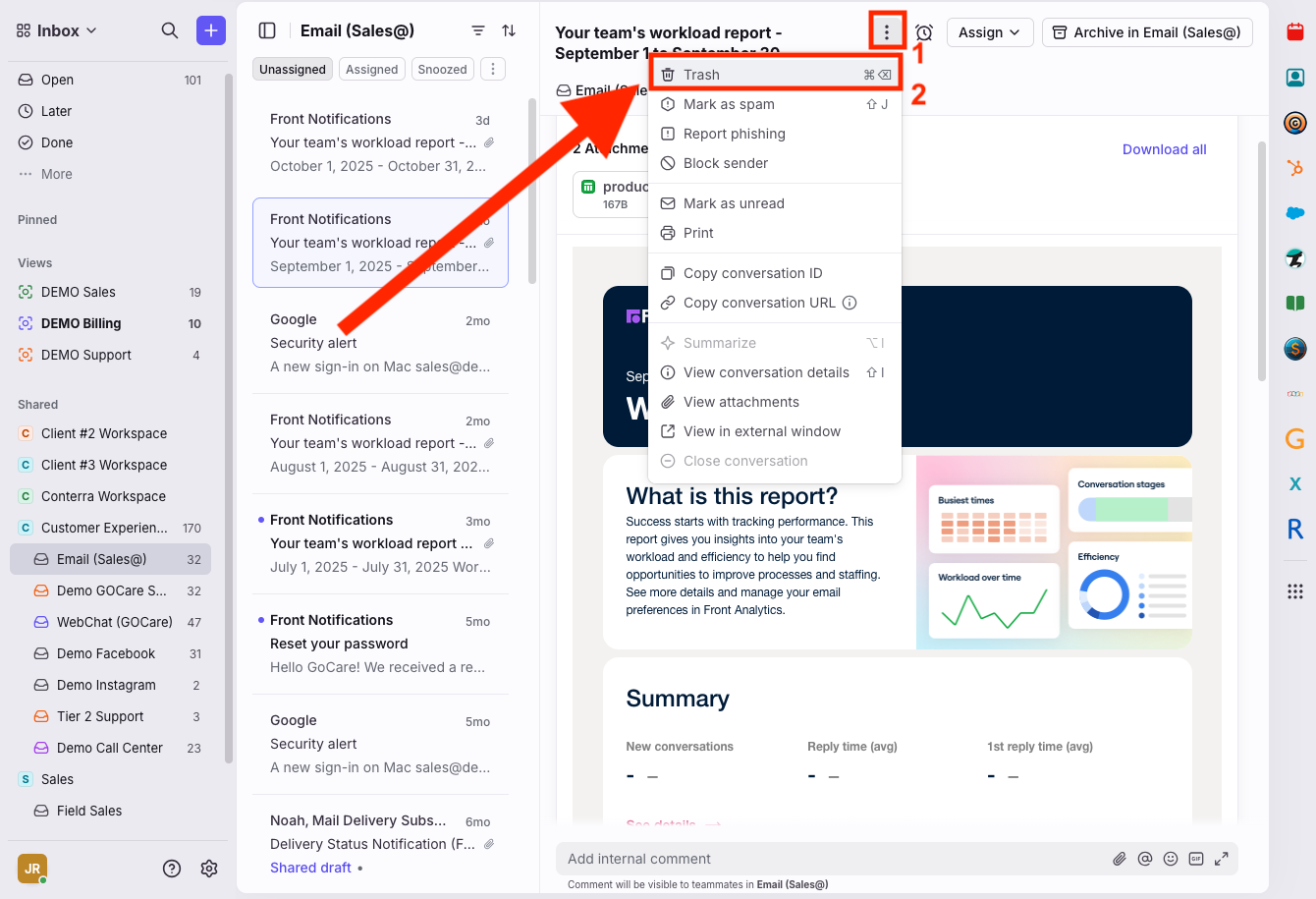Open the conversation list filter icon

point(478,30)
